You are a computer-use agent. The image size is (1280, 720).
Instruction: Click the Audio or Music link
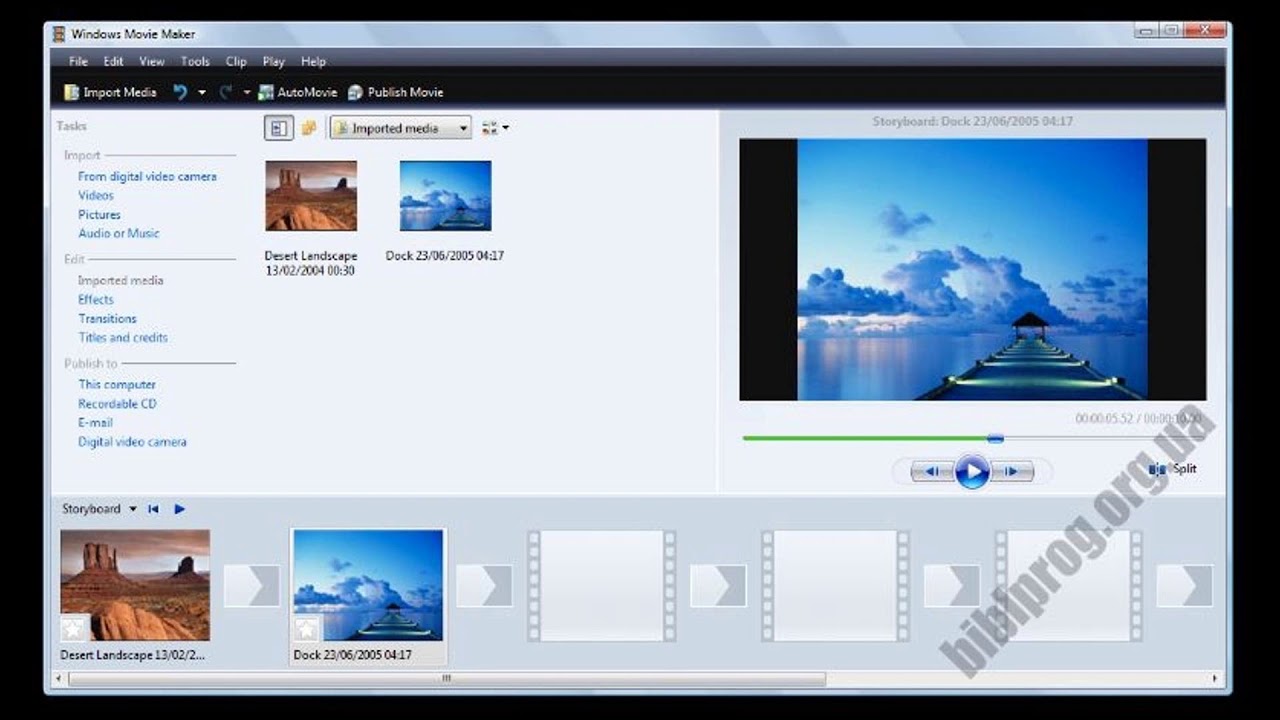click(119, 233)
